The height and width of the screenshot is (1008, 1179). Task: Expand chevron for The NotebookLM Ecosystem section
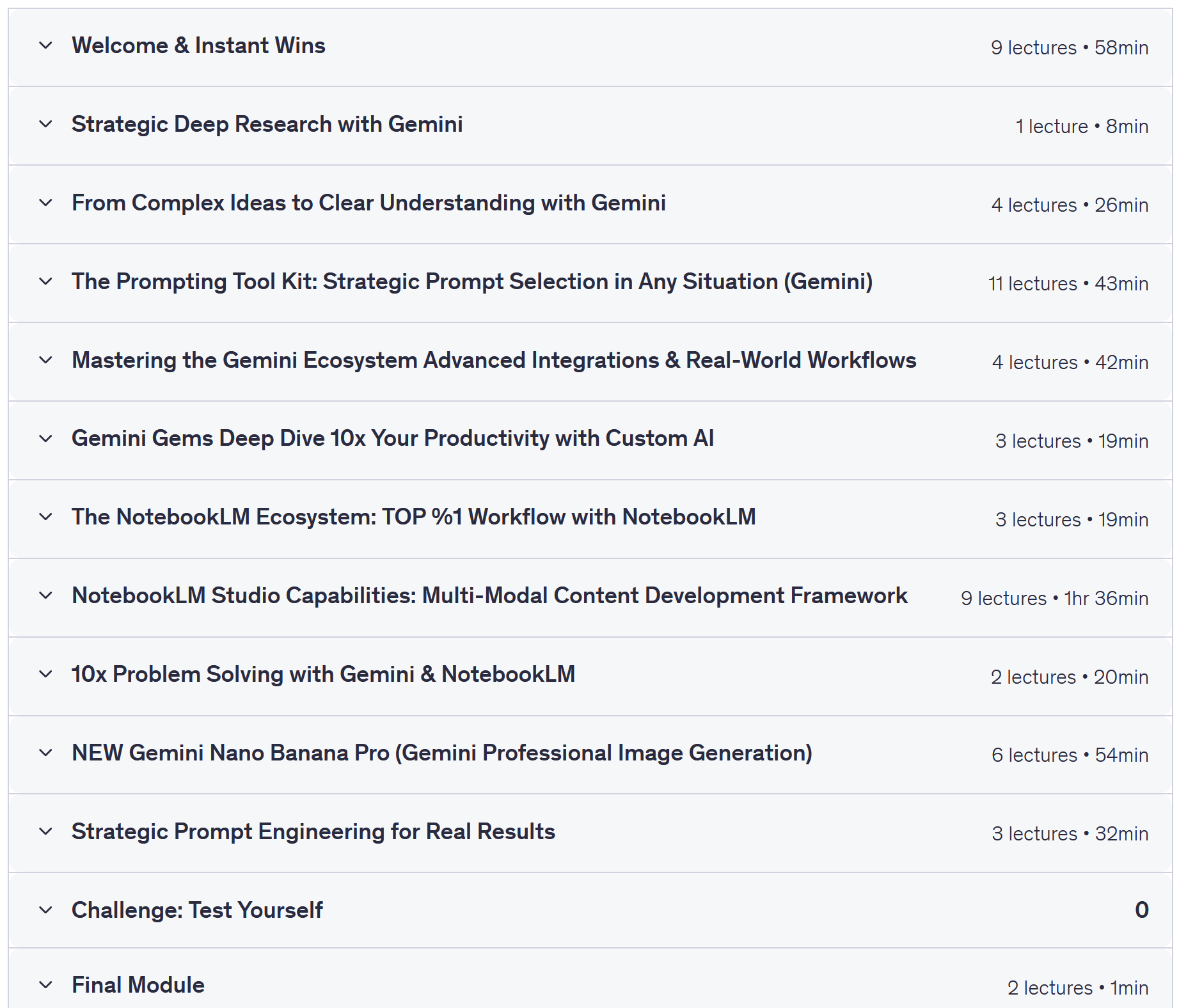(45, 517)
